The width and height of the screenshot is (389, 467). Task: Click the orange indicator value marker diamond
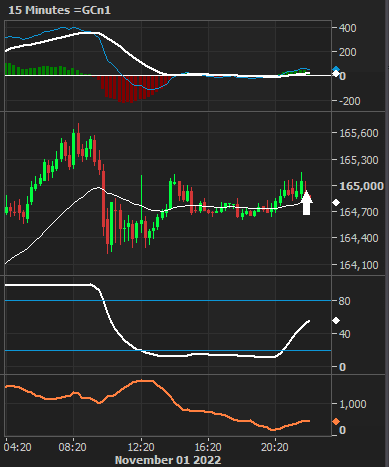[x=336, y=422]
